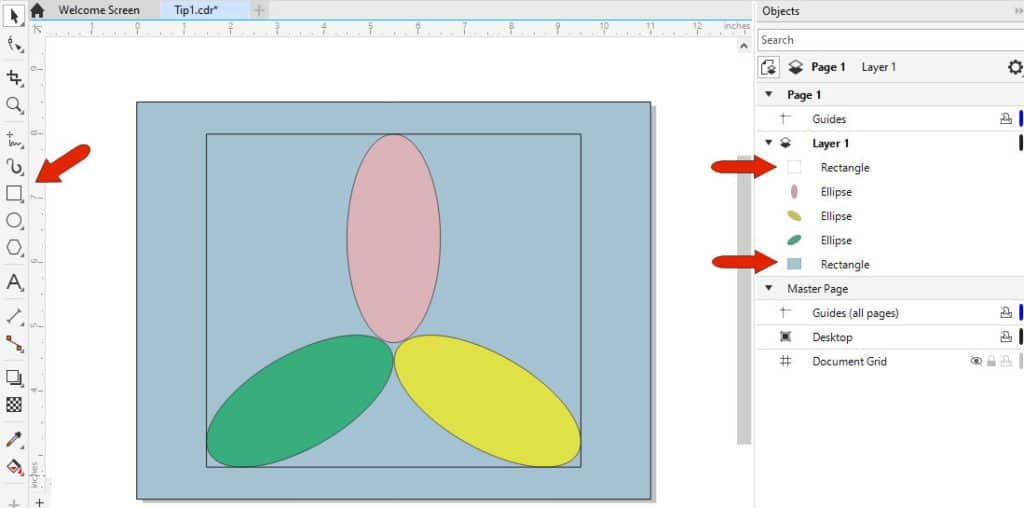Viewport: 1024px width, 508px height.
Task: Select the Document Grid row
Action: 891,361
